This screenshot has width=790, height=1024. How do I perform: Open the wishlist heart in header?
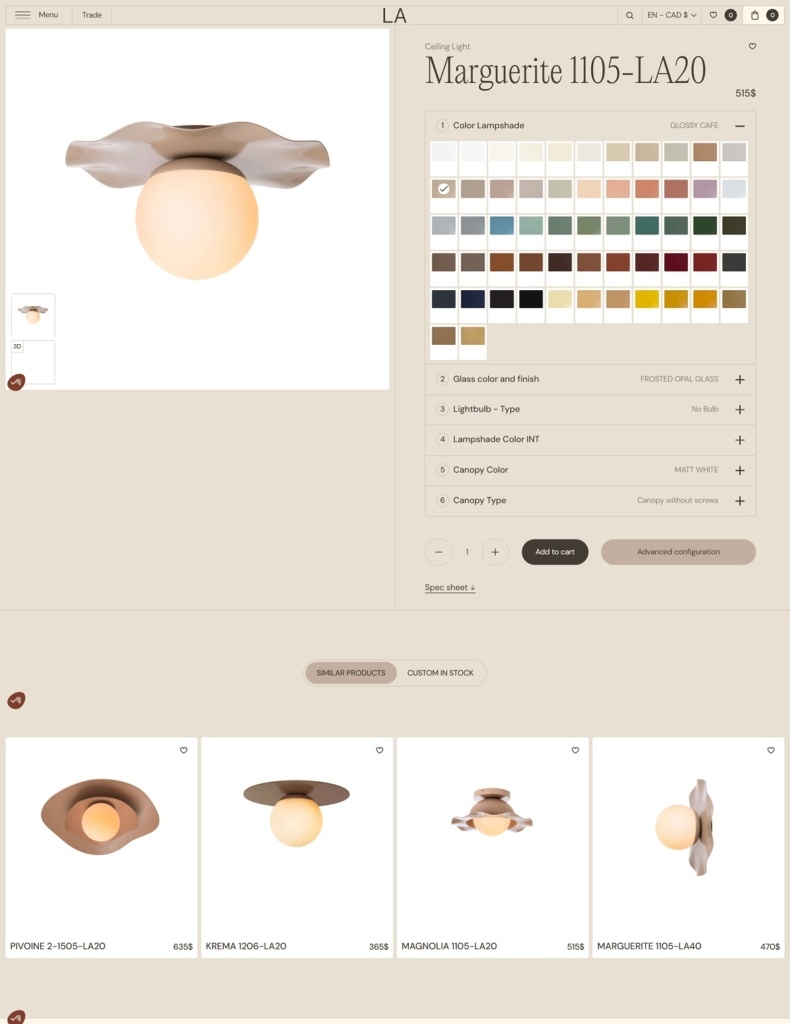[713, 15]
